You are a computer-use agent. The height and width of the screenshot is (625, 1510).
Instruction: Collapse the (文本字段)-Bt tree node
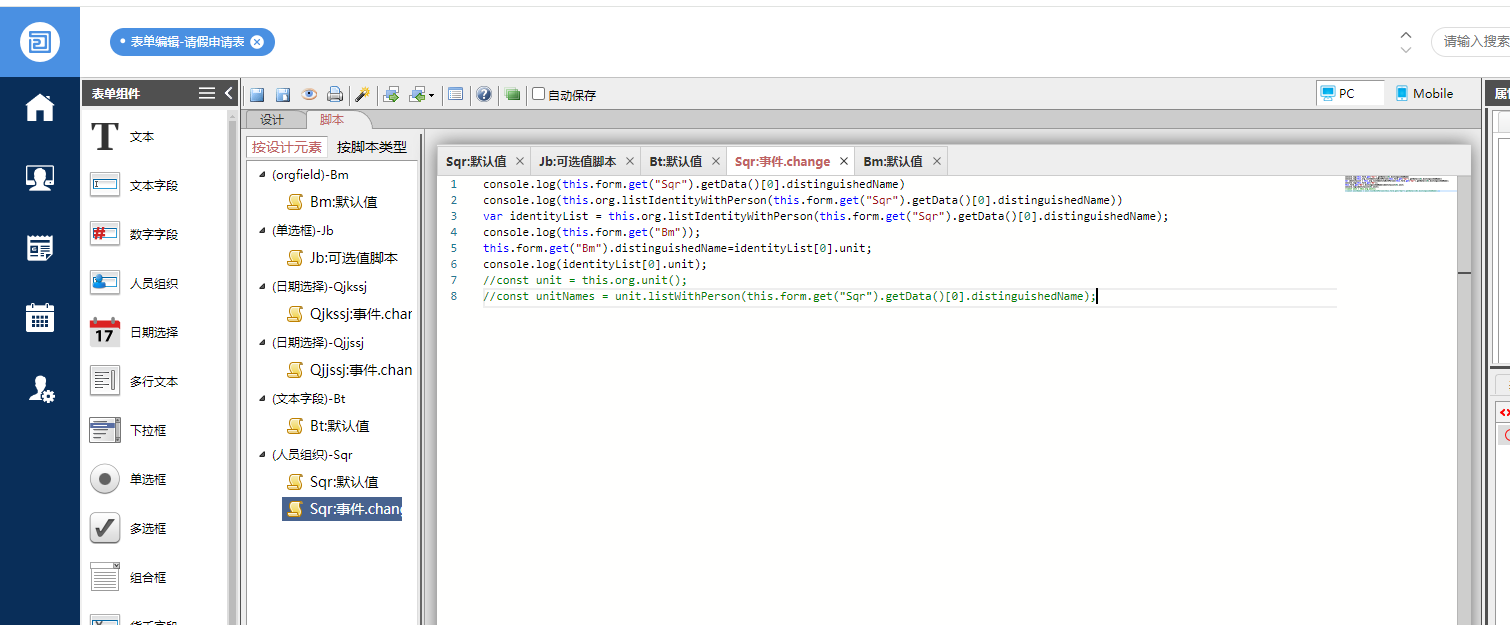pos(262,399)
